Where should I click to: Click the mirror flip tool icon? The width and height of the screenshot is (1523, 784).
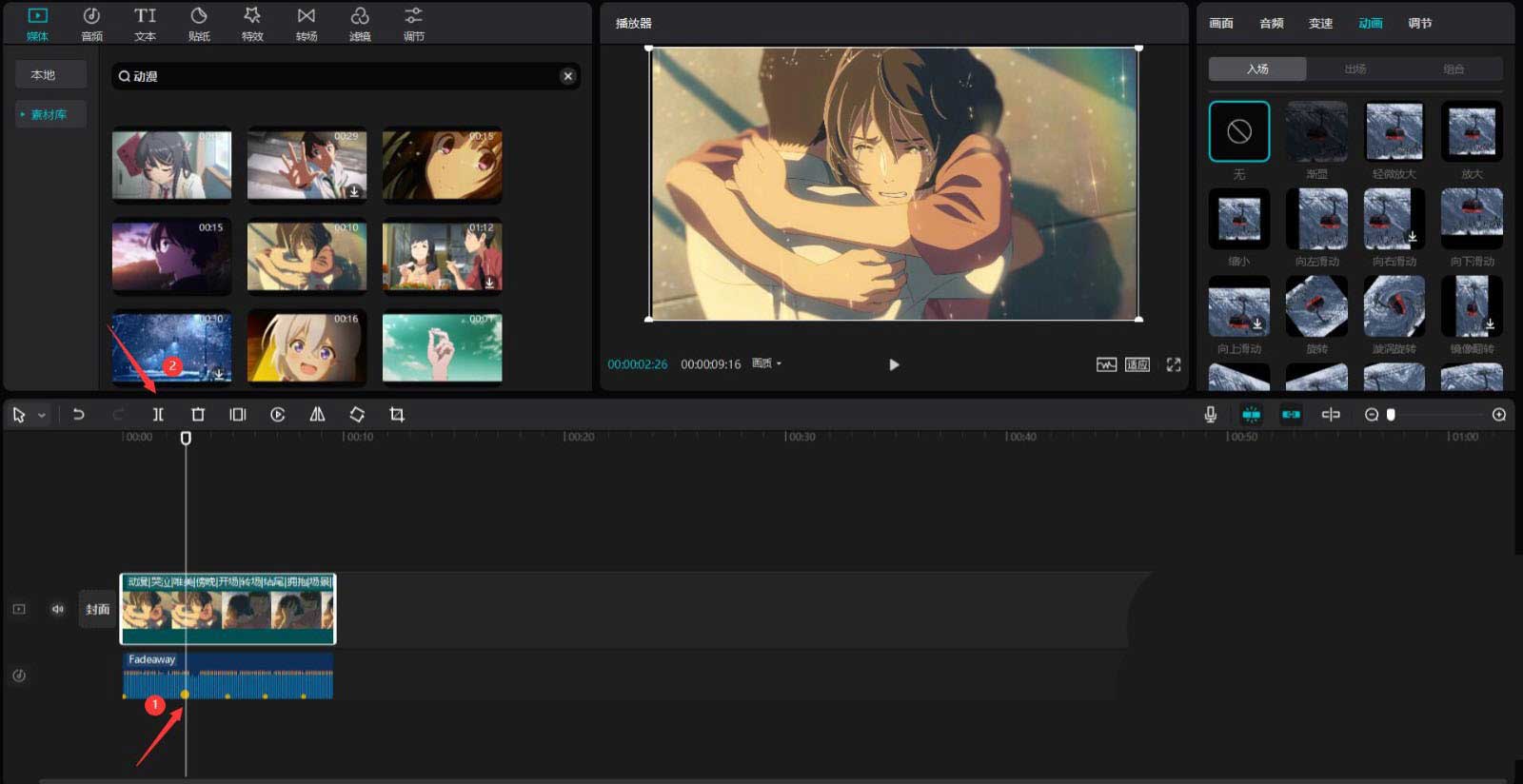pos(317,415)
